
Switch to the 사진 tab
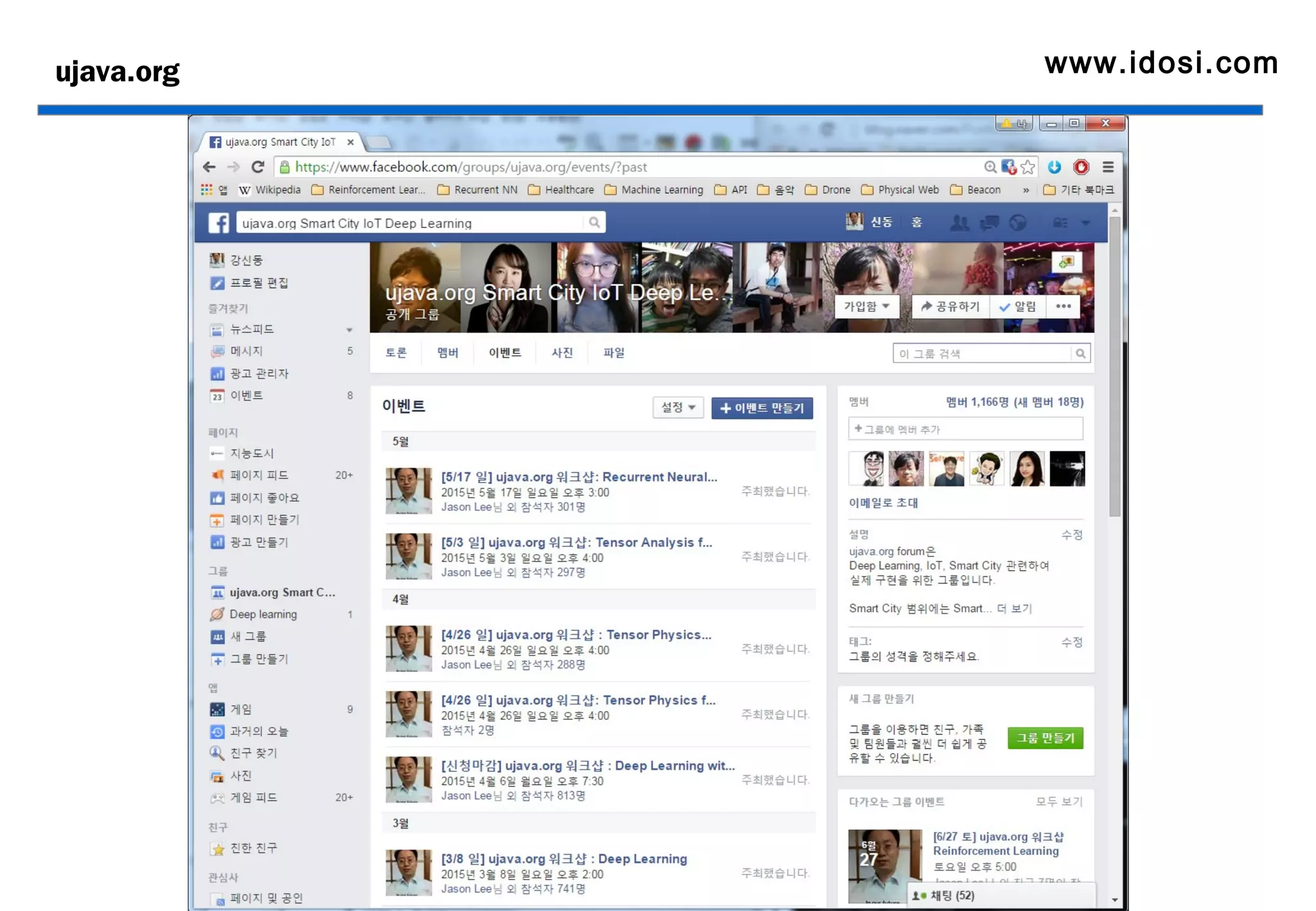562,353
